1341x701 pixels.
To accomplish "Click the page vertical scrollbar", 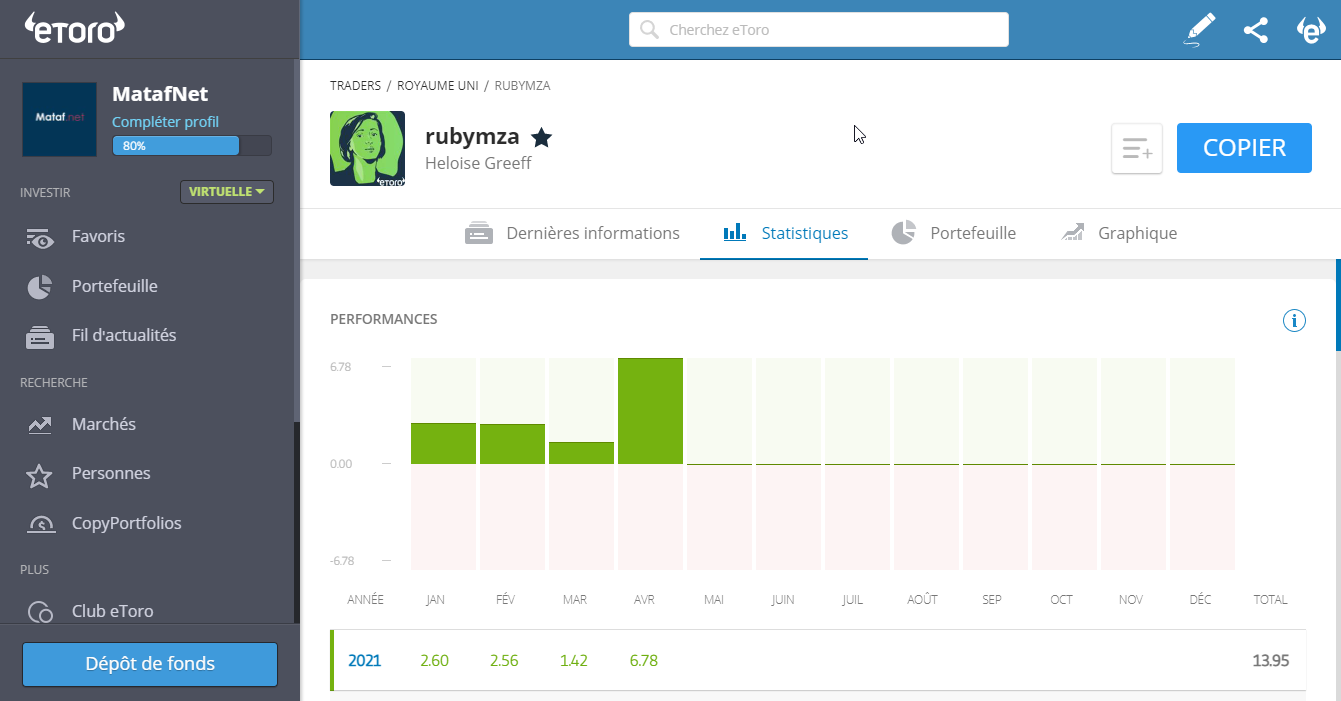I will pyautogui.click(x=1338, y=305).
